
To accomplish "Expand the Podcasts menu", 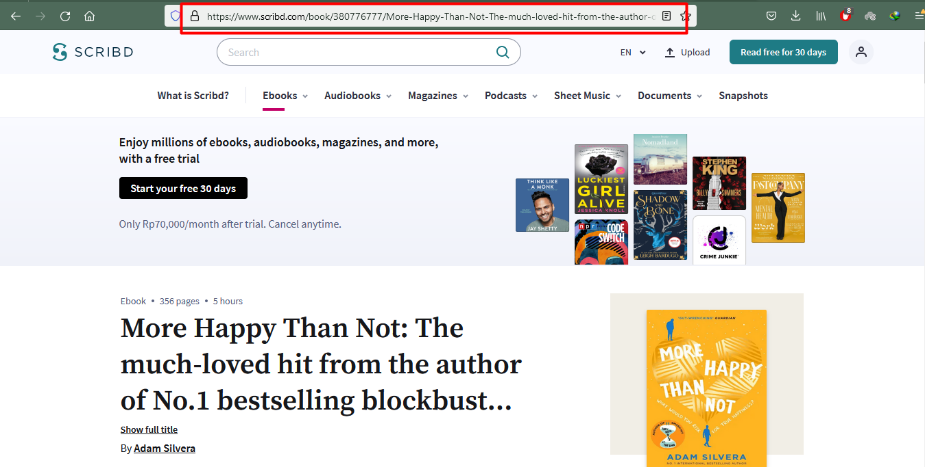I will click(x=511, y=96).
